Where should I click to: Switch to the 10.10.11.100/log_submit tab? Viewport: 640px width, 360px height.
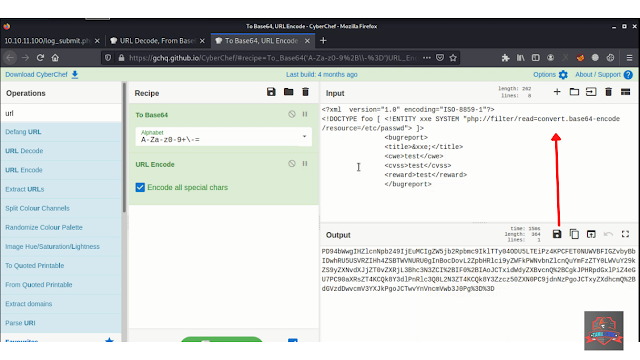click(x=47, y=41)
